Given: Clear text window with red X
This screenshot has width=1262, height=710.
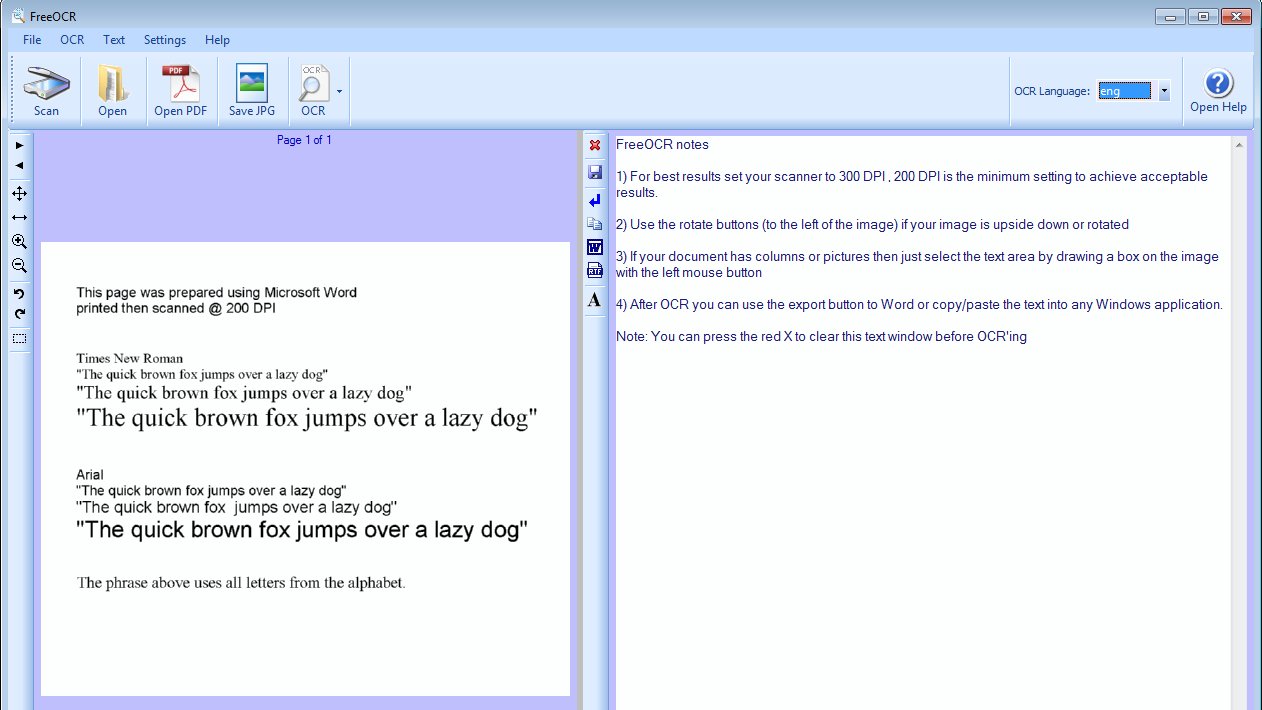Looking at the screenshot, I should coord(595,146).
